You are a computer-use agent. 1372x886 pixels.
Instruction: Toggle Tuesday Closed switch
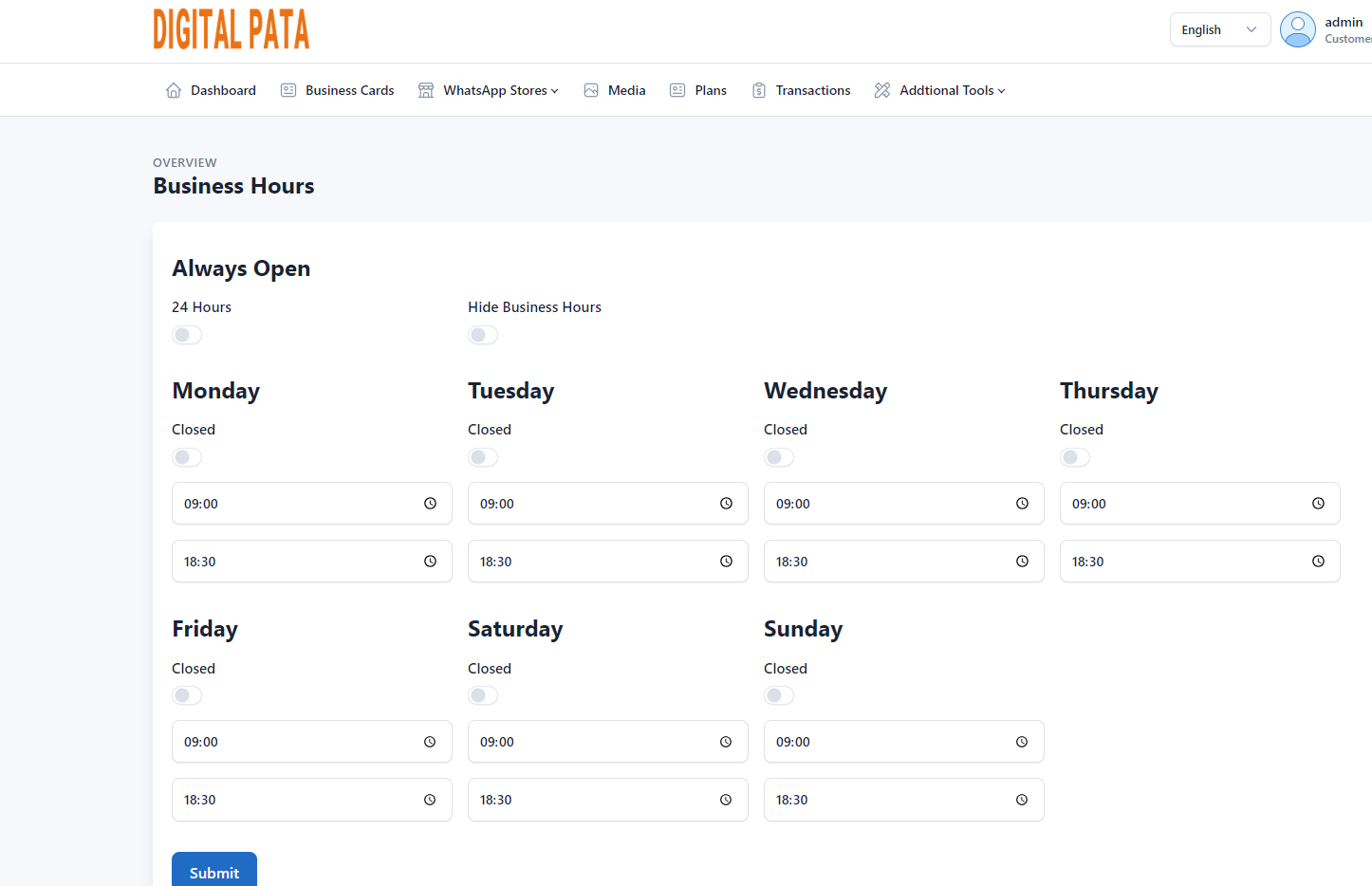click(x=483, y=457)
